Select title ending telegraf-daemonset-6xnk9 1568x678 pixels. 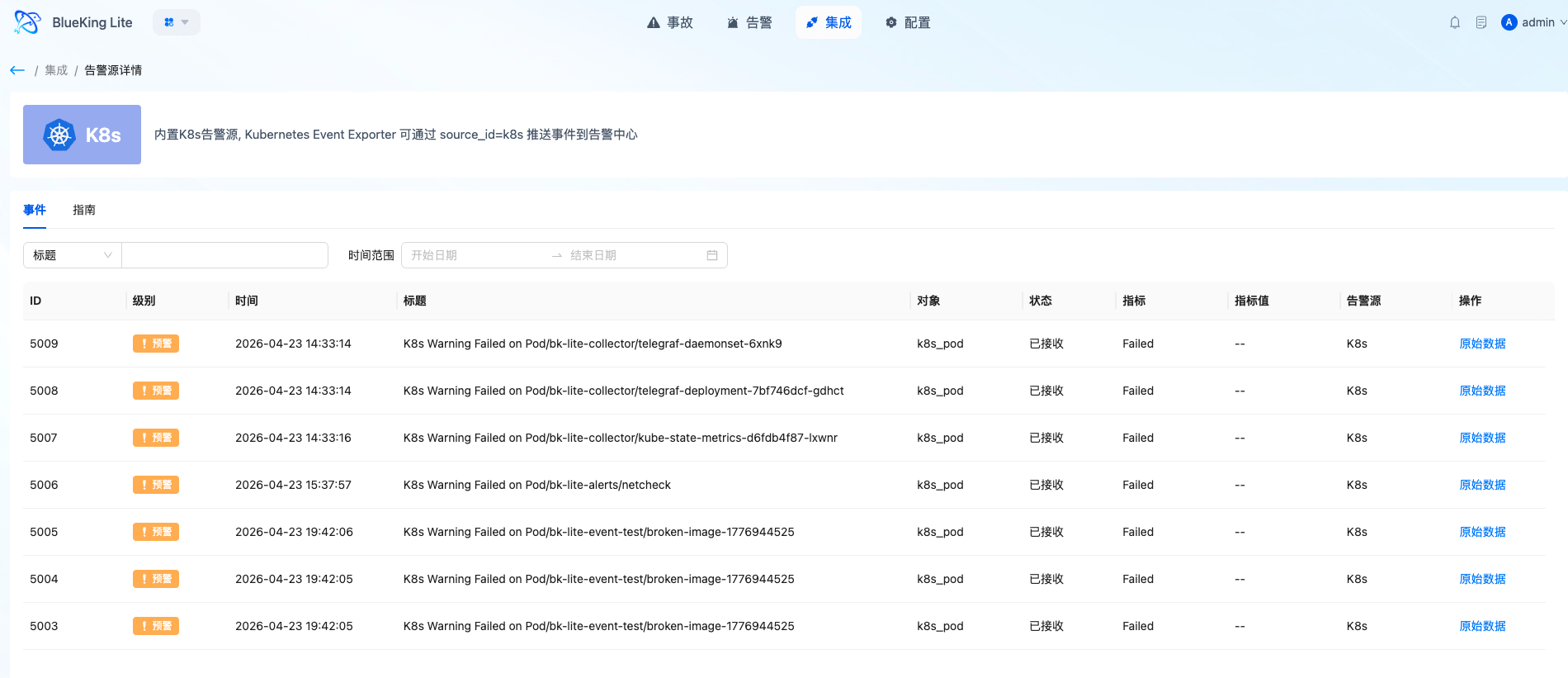click(593, 344)
